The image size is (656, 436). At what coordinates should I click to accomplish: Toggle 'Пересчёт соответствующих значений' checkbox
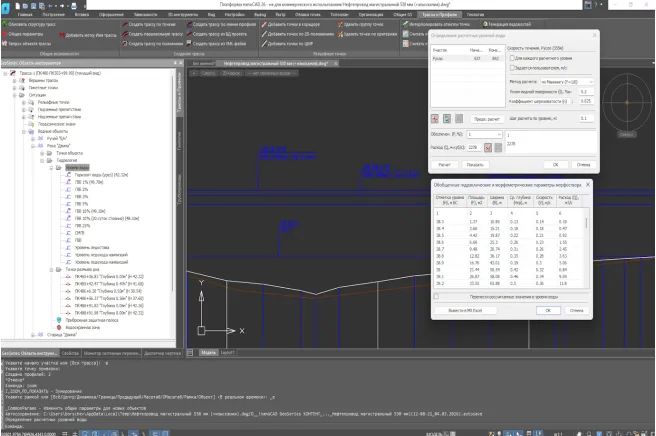(436, 296)
